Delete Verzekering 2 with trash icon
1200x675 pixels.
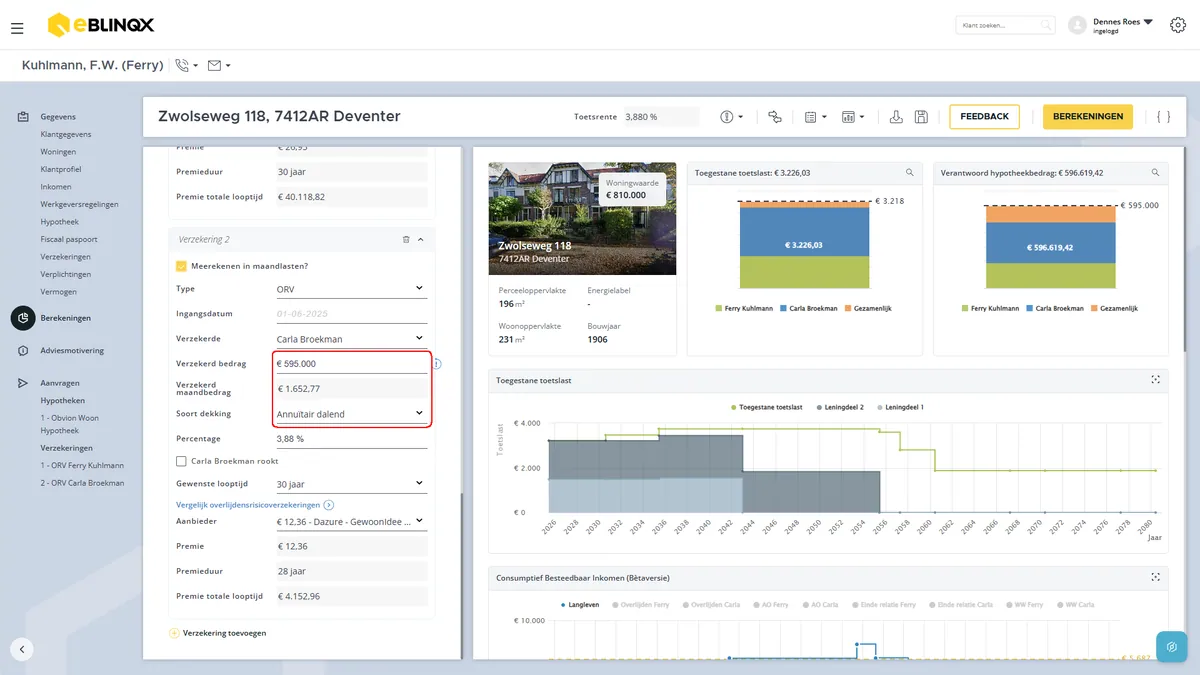pos(406,240)
